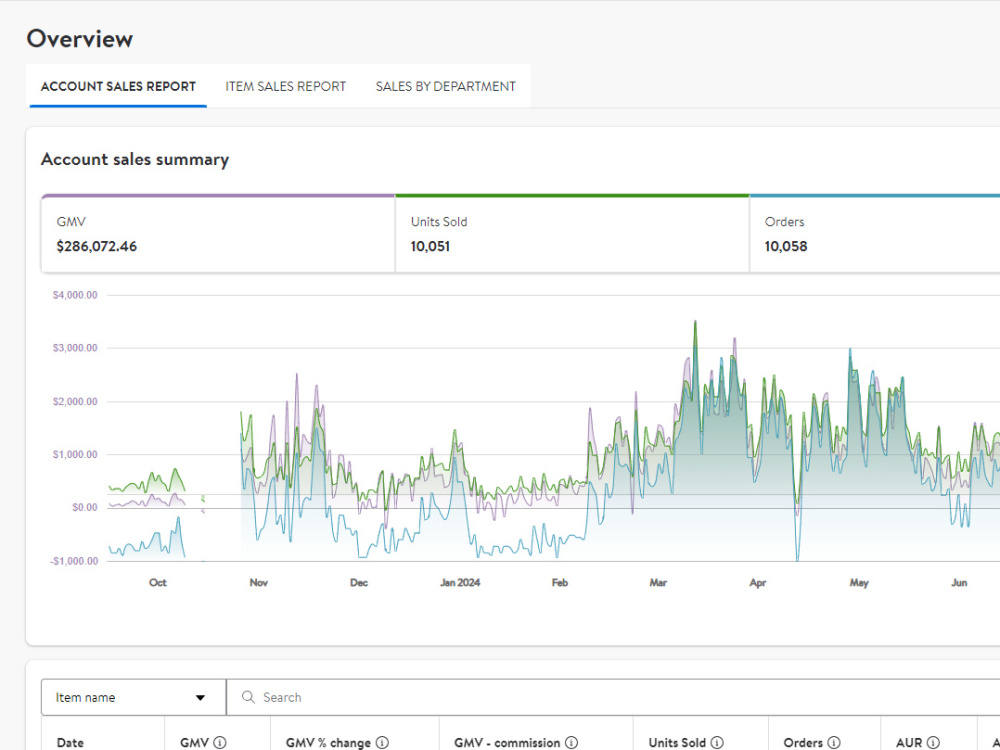Viewport: 1000px width, 750px height.
Task: Click the May x-axis label
Action: pyautogui.click(x=858, y=582)
